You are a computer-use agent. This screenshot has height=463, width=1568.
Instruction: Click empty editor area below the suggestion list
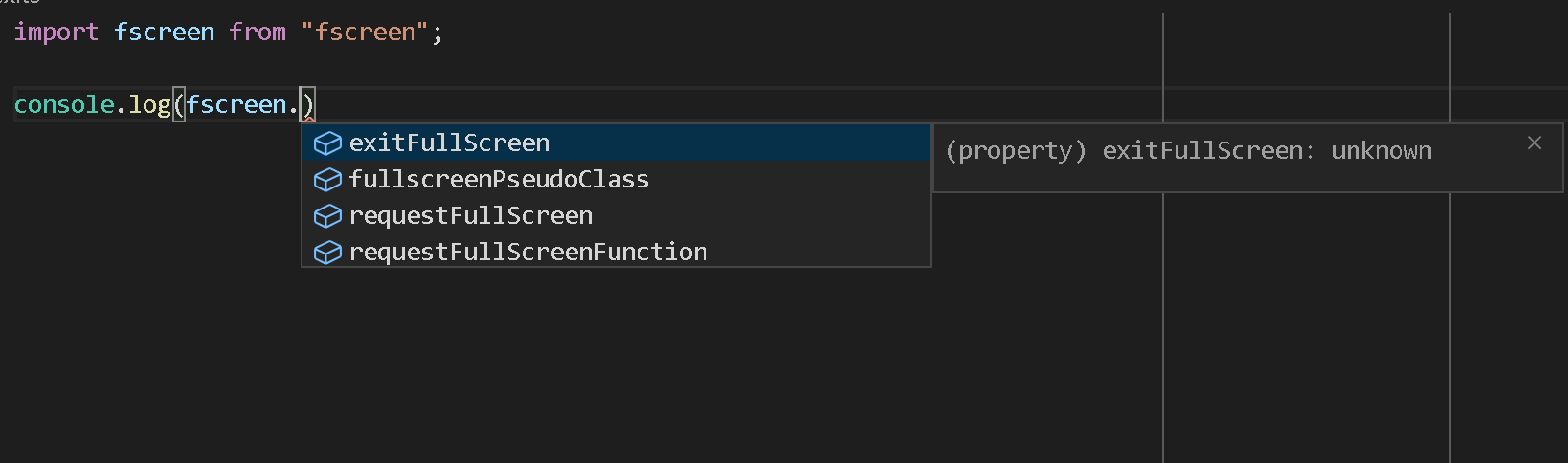tap(574, 364)
